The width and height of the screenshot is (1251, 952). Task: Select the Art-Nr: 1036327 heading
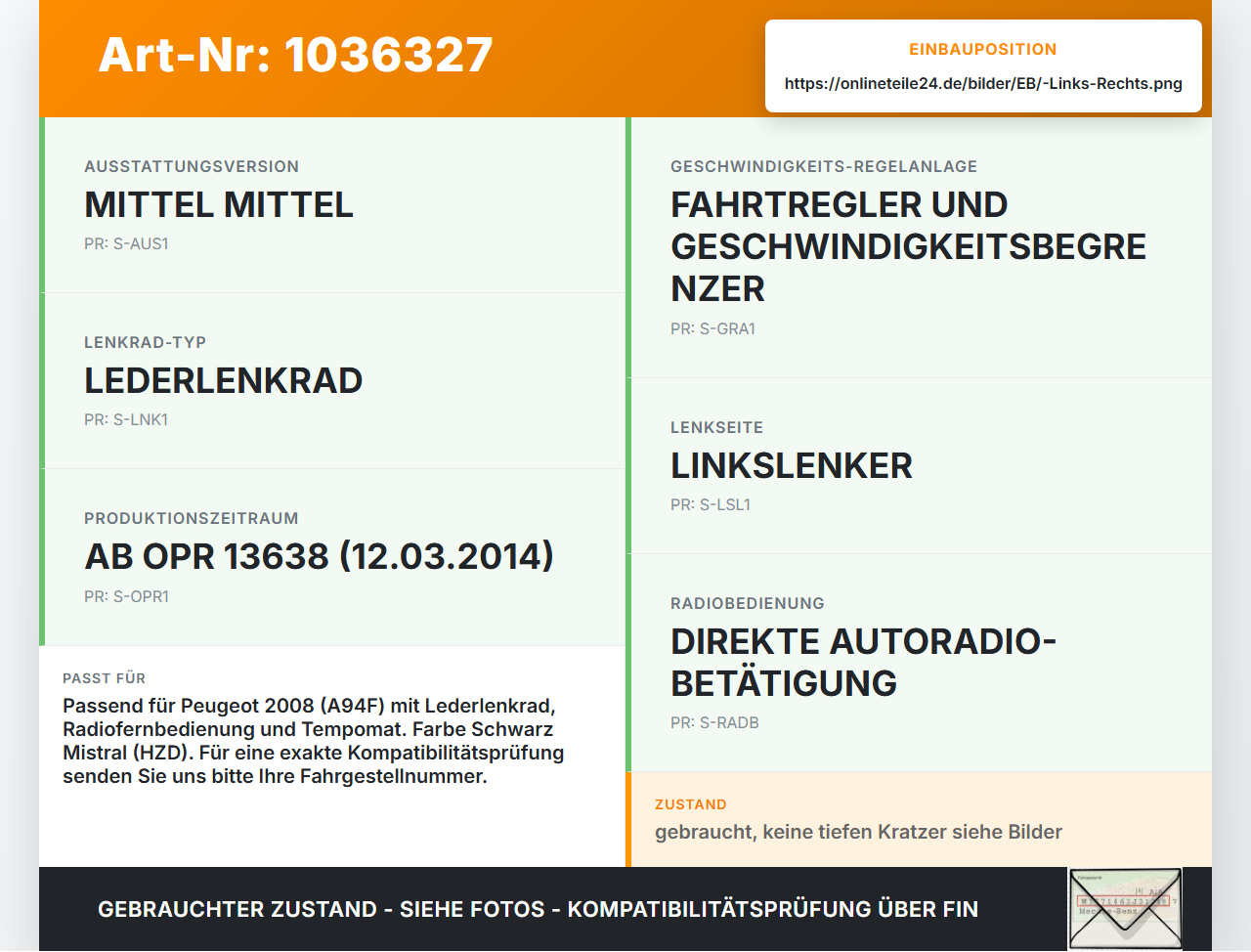(x=295, y=55)
